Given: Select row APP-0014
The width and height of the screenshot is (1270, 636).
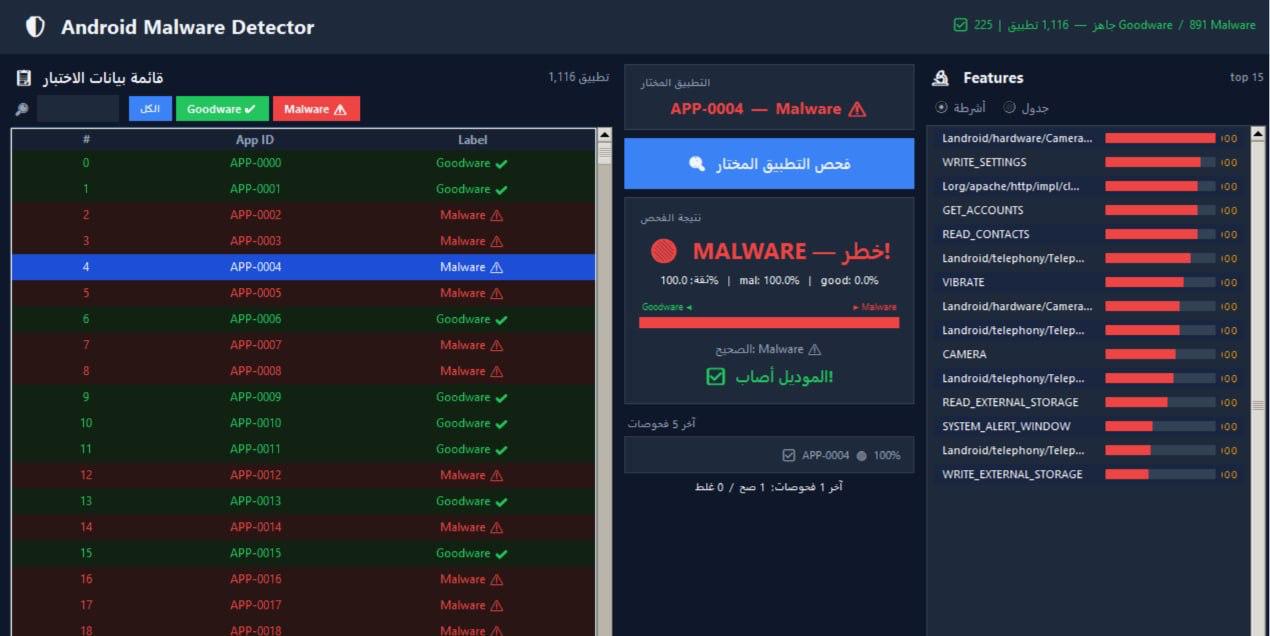Looking at the screenshot, I should [303, 527].
